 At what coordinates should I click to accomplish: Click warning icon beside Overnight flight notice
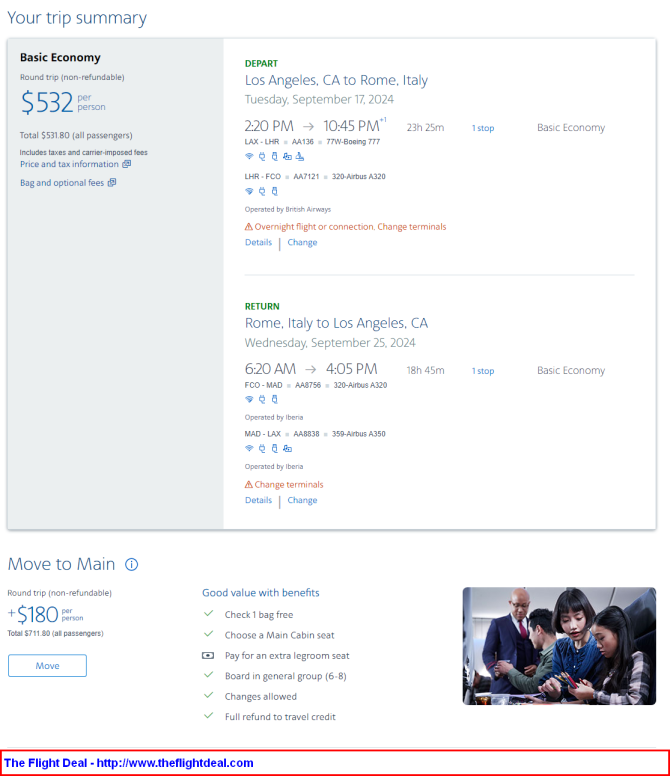[249, 227]
